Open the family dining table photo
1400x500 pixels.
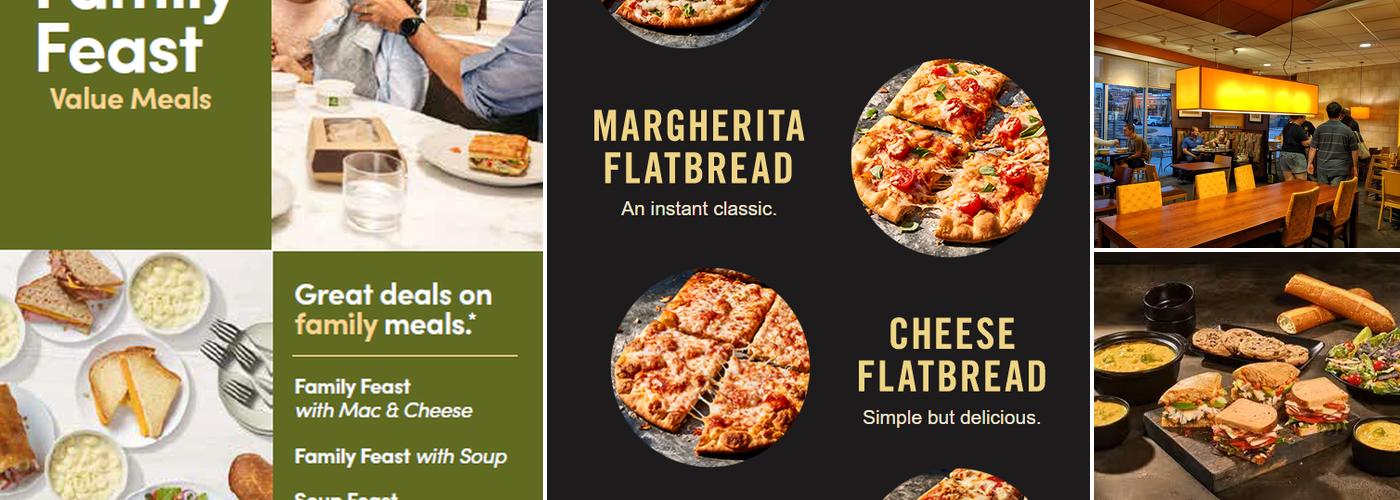(407, 124)
